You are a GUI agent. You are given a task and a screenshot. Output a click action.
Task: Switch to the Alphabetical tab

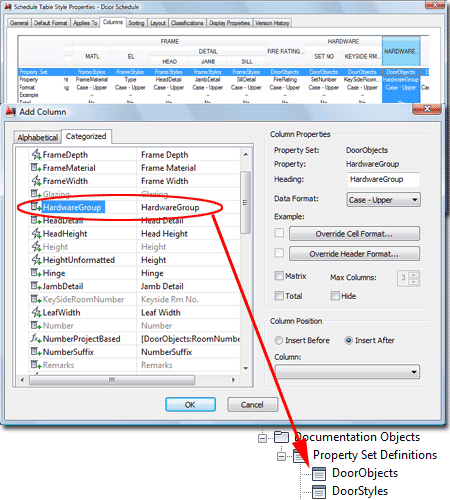pyautogui.click(x=38, y=137)
